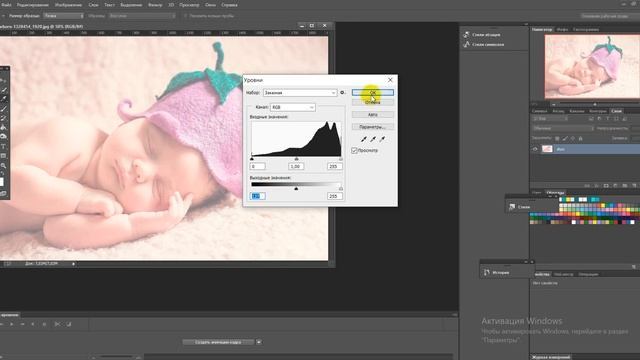The width and height of the screenshot is (640, 360).
Task: Open the Просмотр menu in menu bar
Action: click(x=189, y=5)
